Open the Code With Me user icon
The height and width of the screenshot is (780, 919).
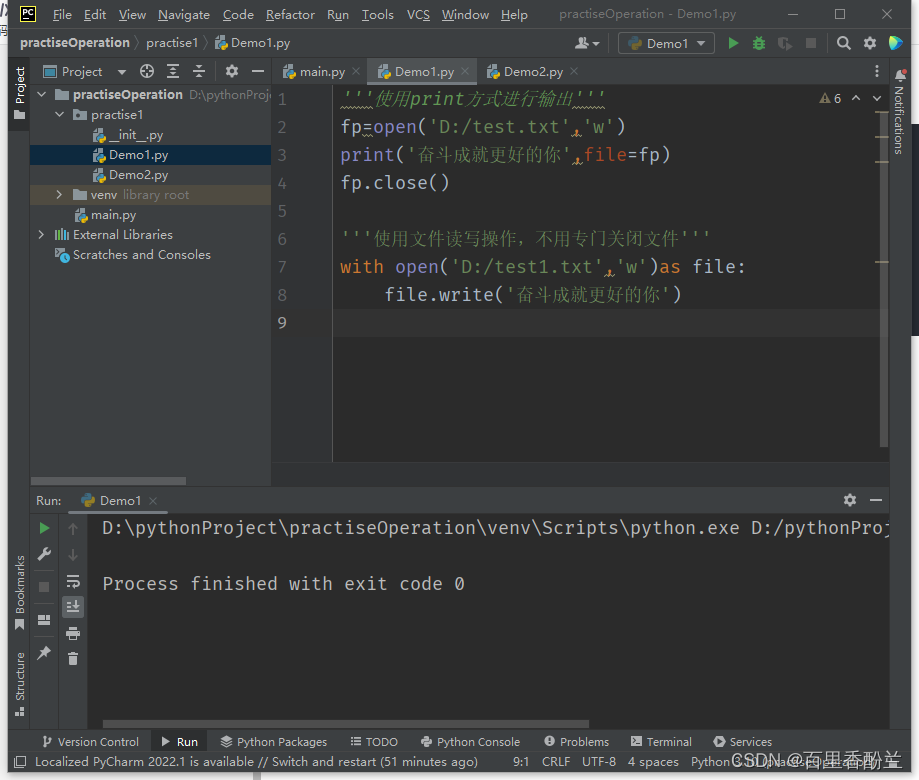pyautogui.click(x=587, y=43)
